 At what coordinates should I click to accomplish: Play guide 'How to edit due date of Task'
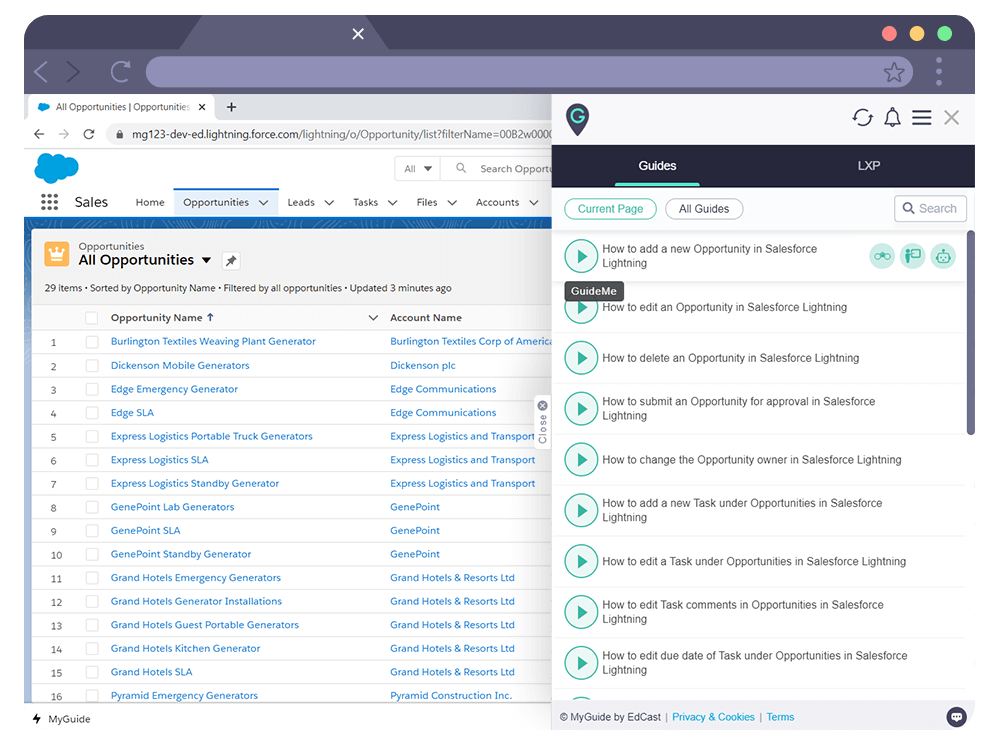pyautogui.click(x=581, y=663)
